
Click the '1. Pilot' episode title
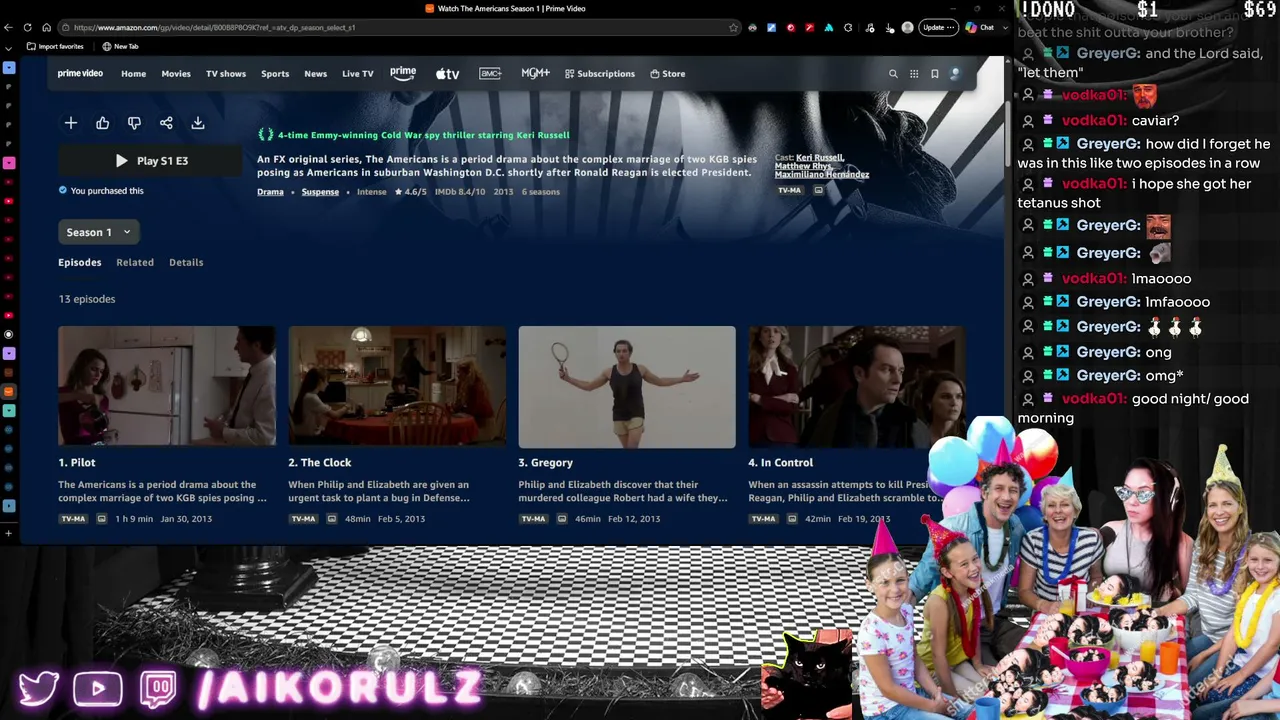(77, 463)
